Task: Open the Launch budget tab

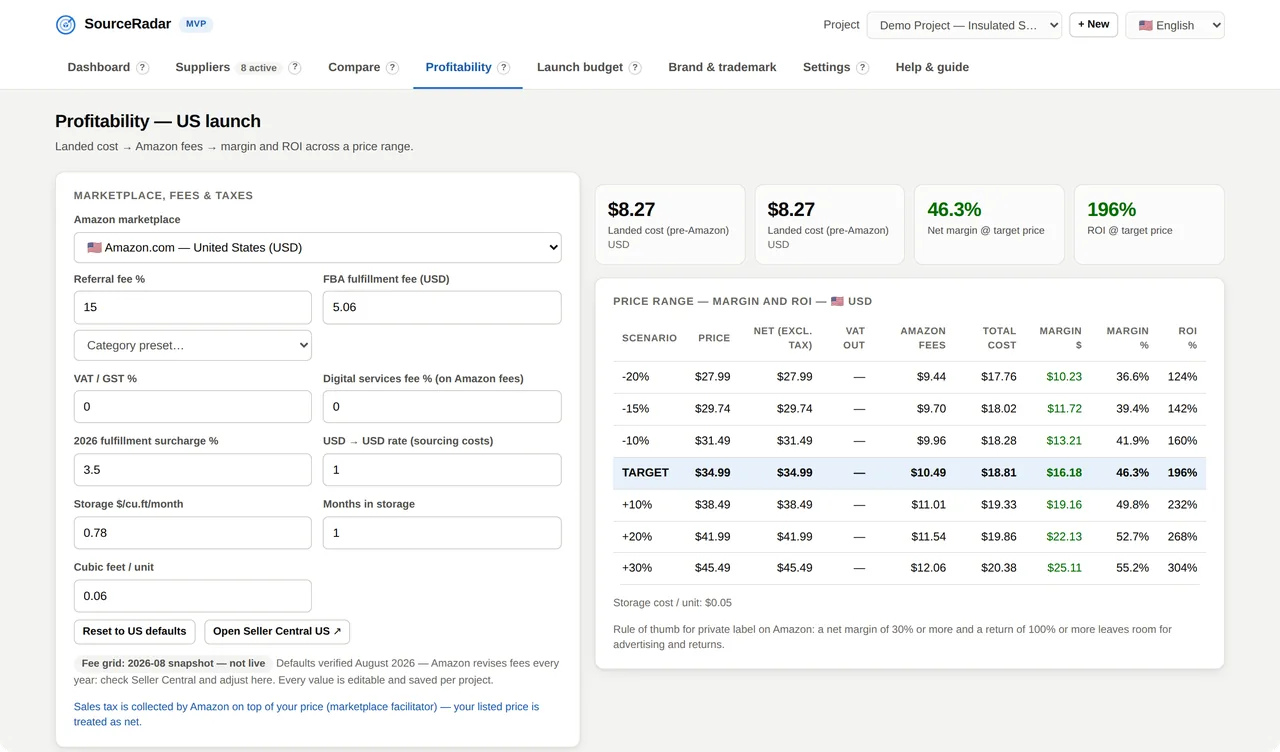Action: 580,67
